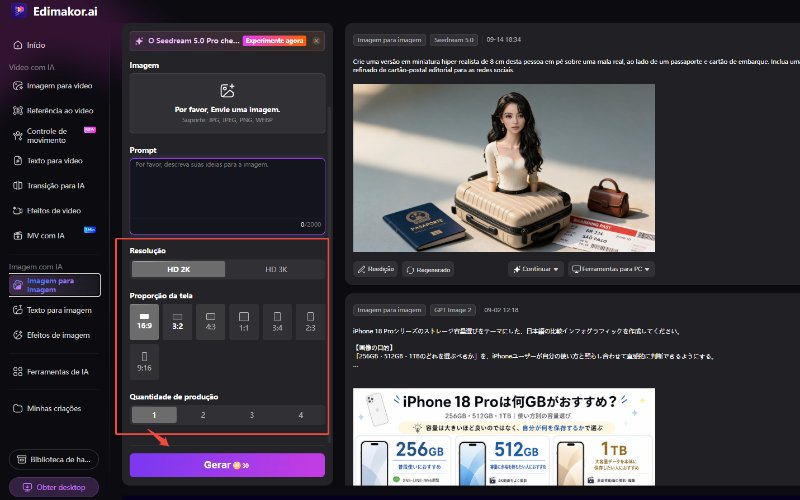
Task: Click the Gerar generate button
Action: point(227,465)
